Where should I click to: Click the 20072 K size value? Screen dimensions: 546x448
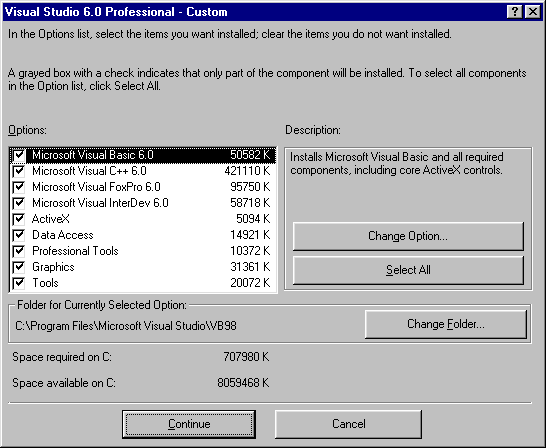250,283
